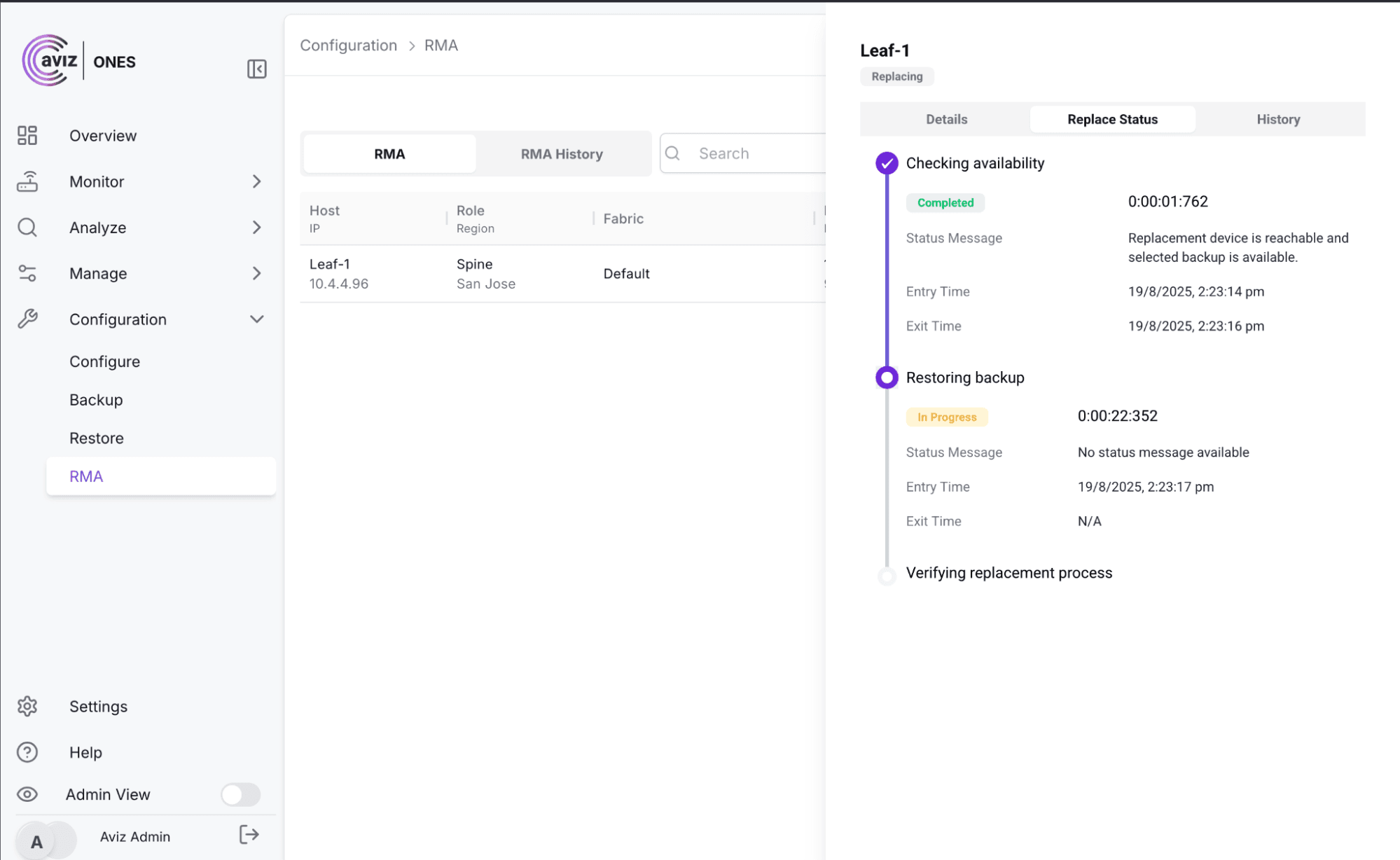Switch to the RMA History tab

pos(561,153)
